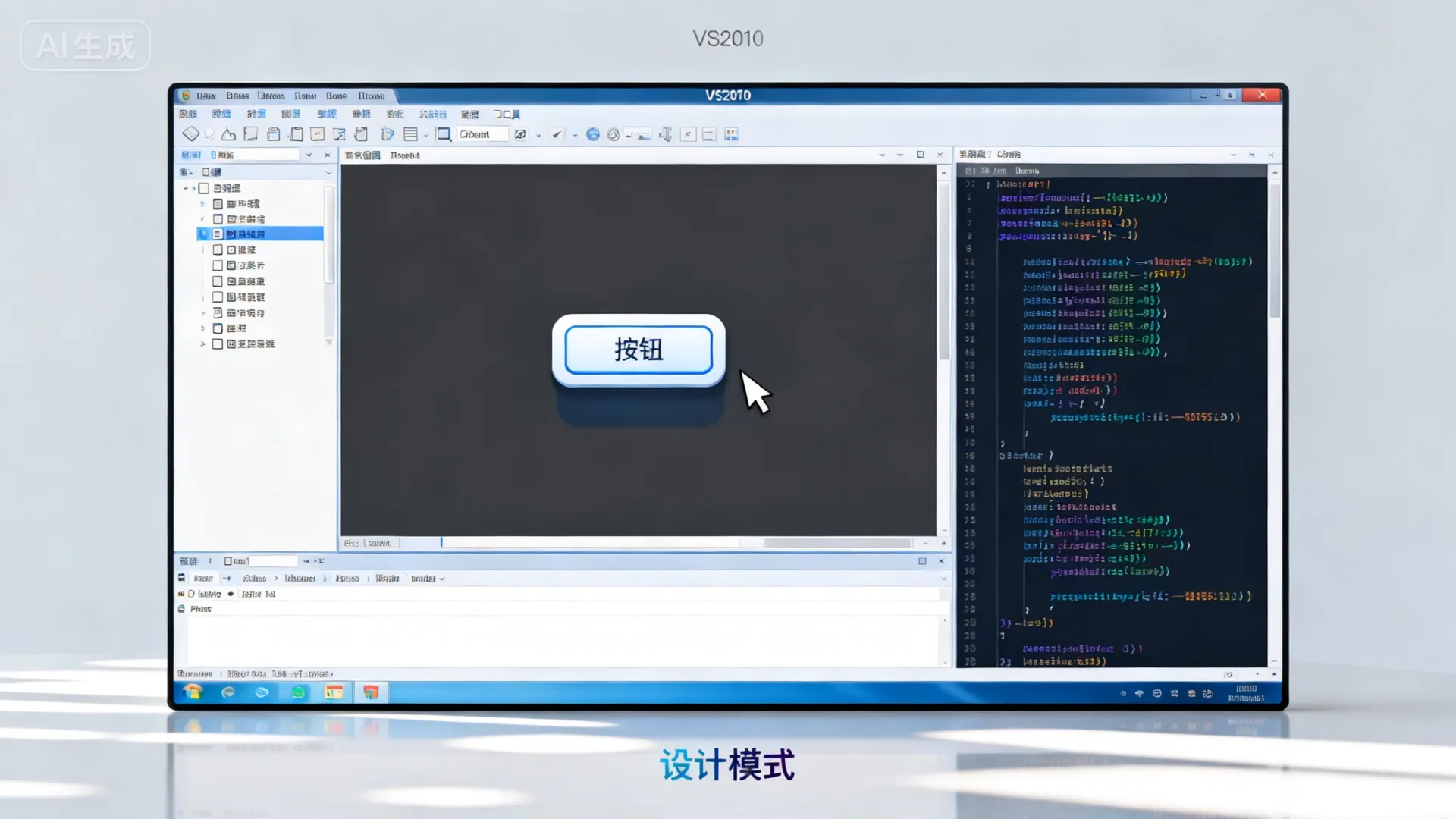Open the Cloant combo box in toolbar
This screenshot has height=819, width=1456.
tap(482, 134)
